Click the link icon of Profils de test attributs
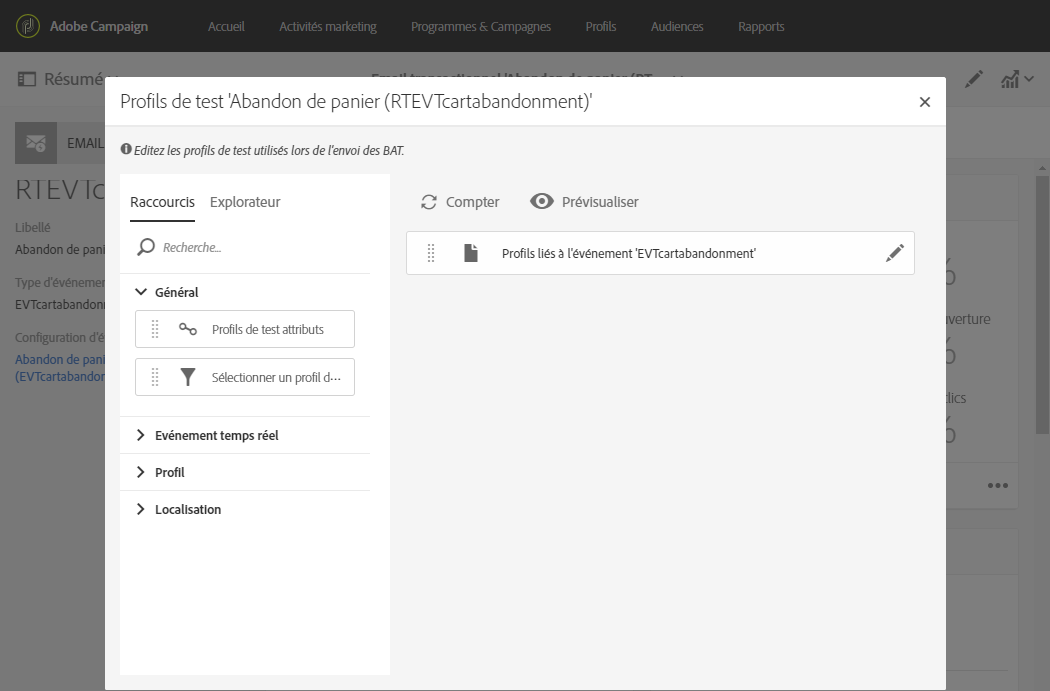Screen dimensions: 1050x691 [x=188, y=329]
